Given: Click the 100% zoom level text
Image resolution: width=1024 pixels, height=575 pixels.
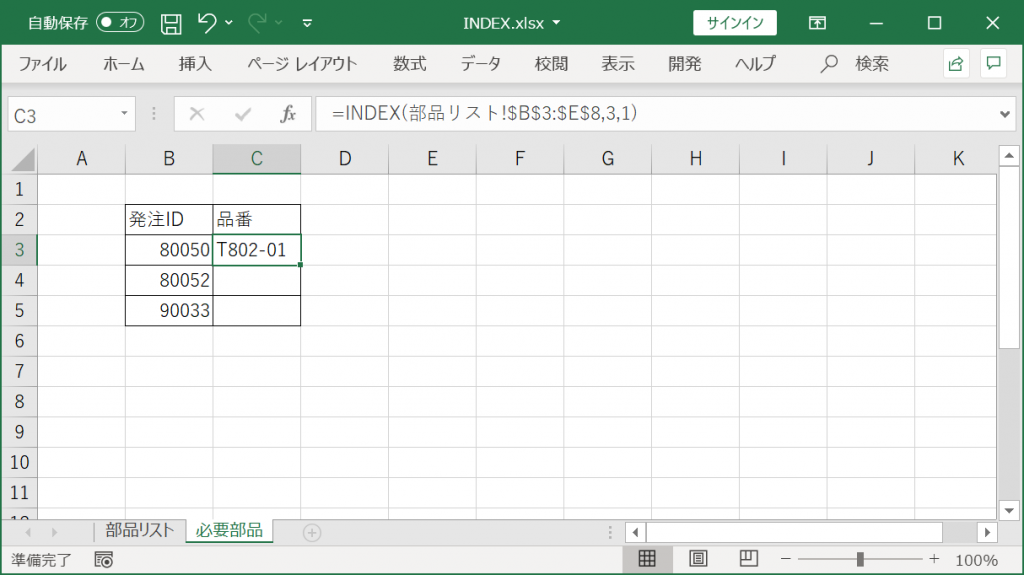Looking at the screenshot, I should (976, 561).
